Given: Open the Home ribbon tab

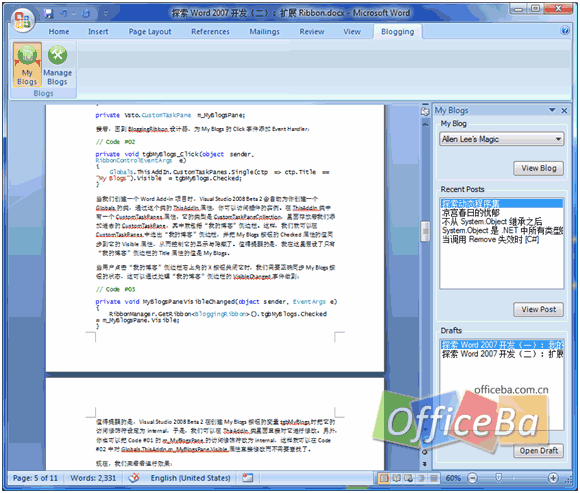Looking at the screenshot, I should [59, 32].
